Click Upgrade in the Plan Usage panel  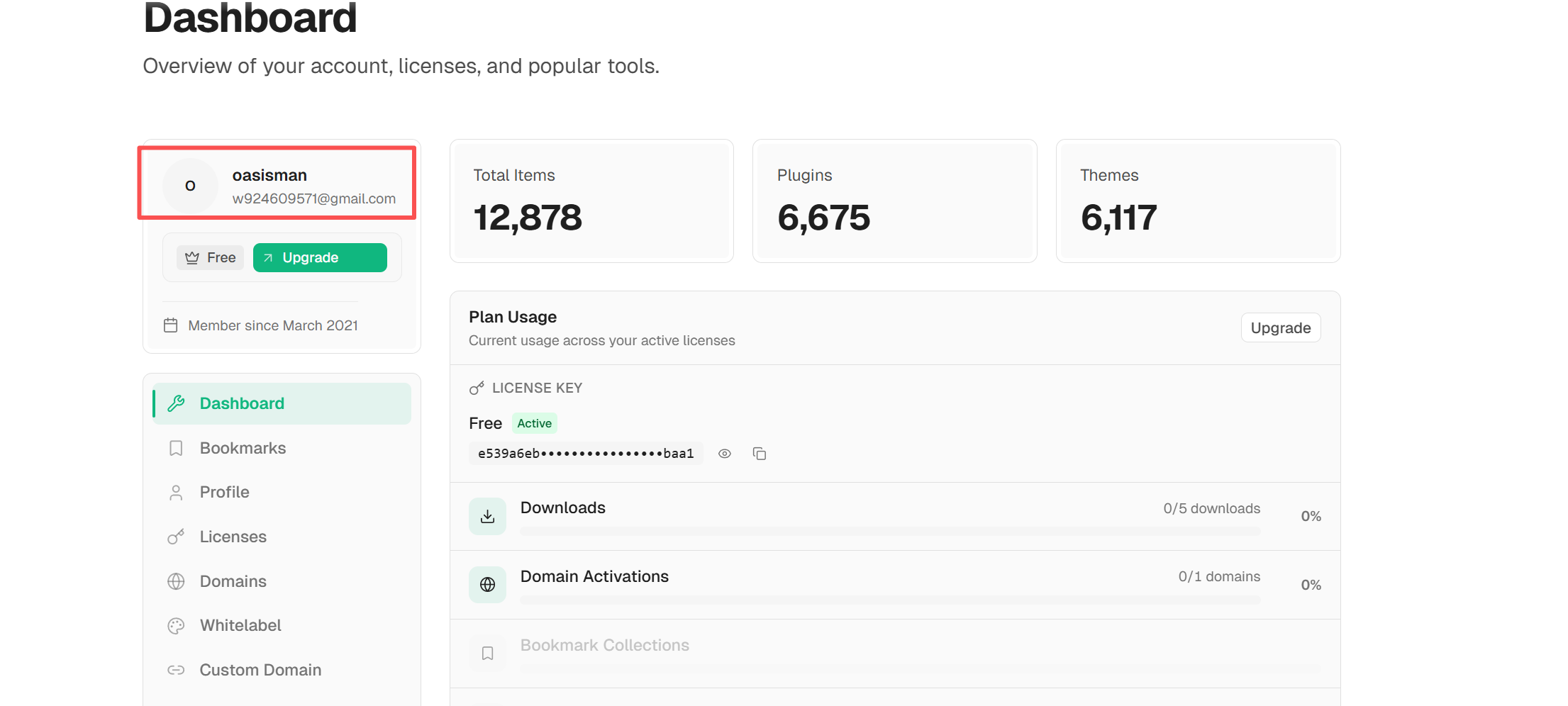pyautogui.click(x=1280, y=327)
